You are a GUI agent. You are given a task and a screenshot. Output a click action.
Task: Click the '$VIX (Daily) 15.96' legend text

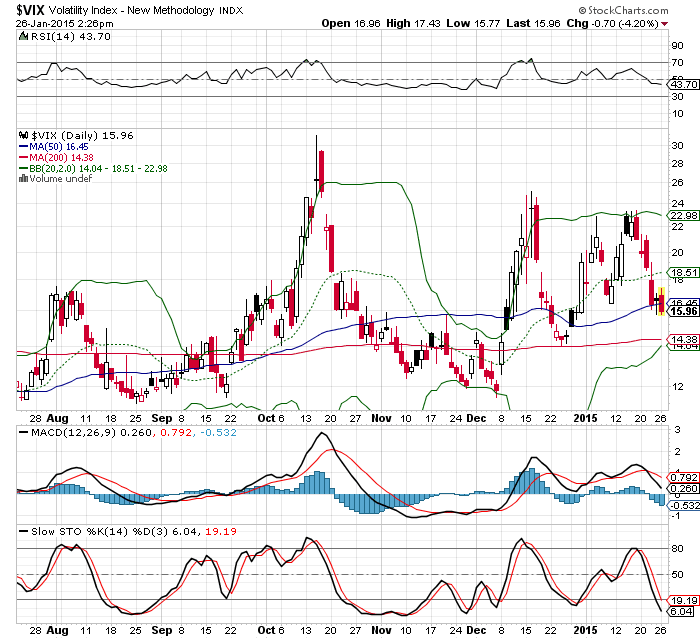82,135
